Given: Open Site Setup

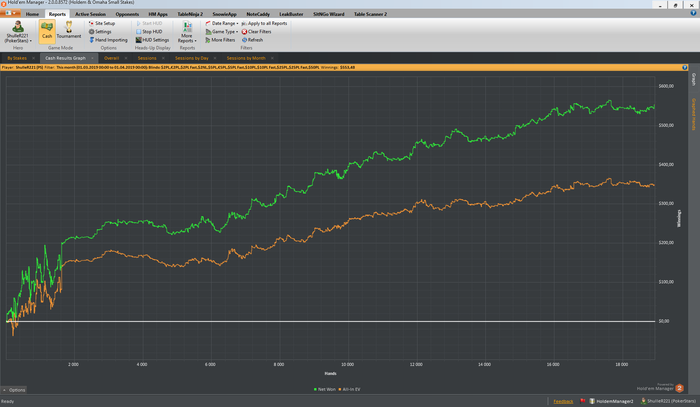Looking at the screenshot, I should pos(102,23).
